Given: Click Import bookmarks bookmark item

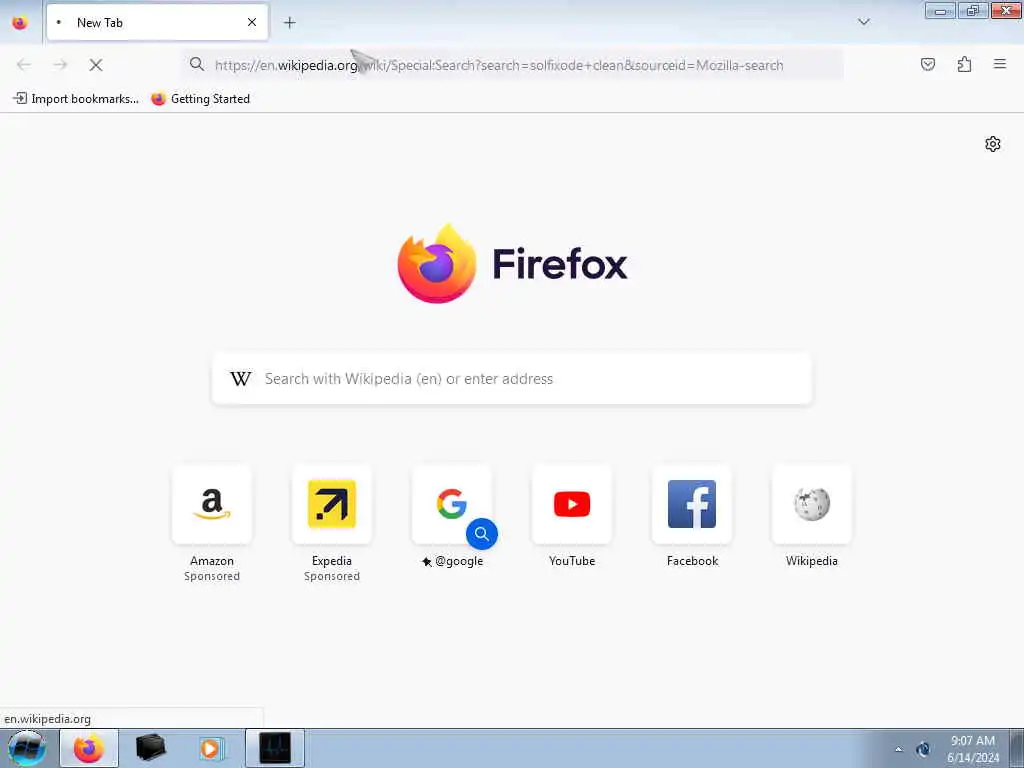Looking at the screenshot, I should (76, 99).
